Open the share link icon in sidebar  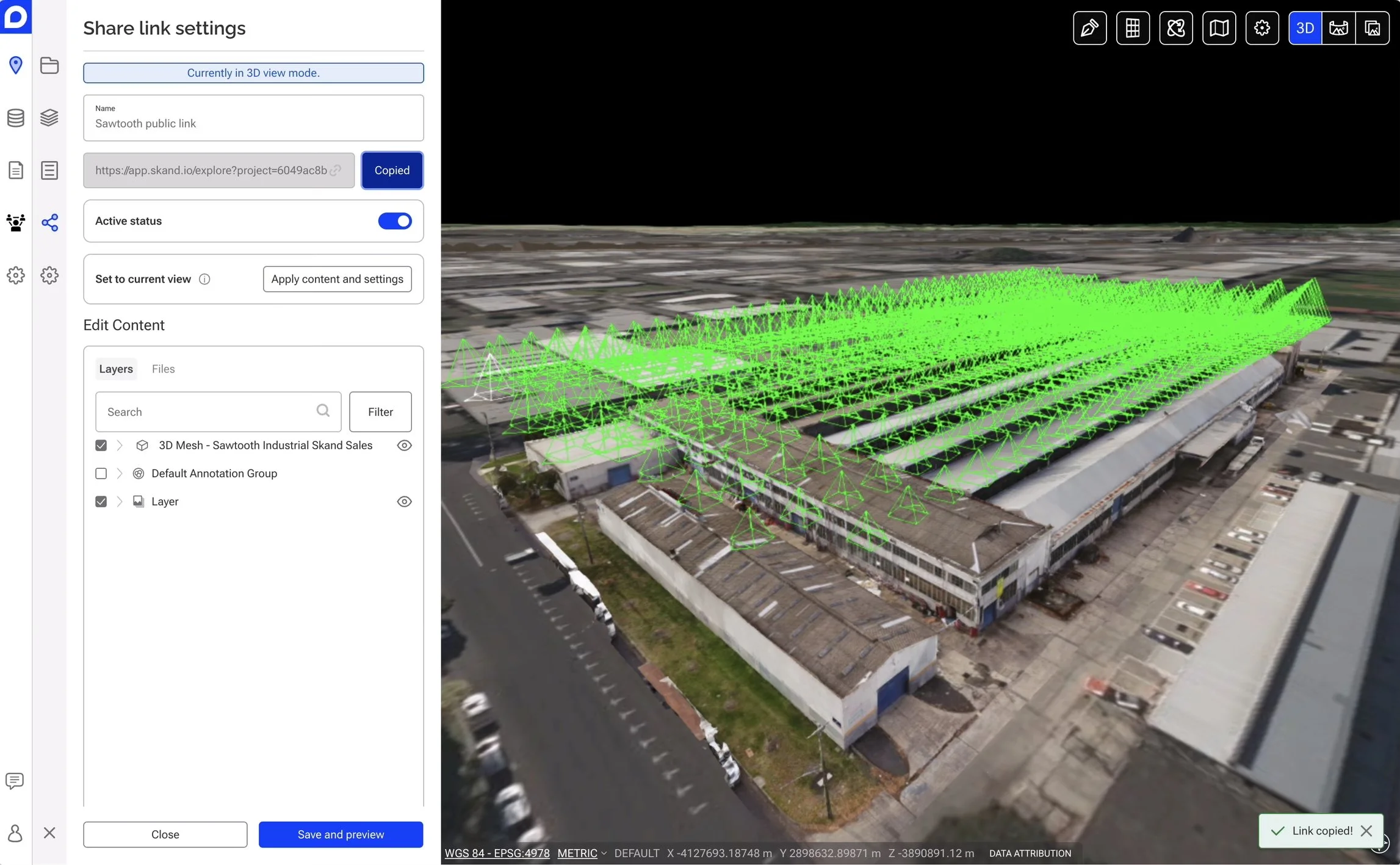49,222
